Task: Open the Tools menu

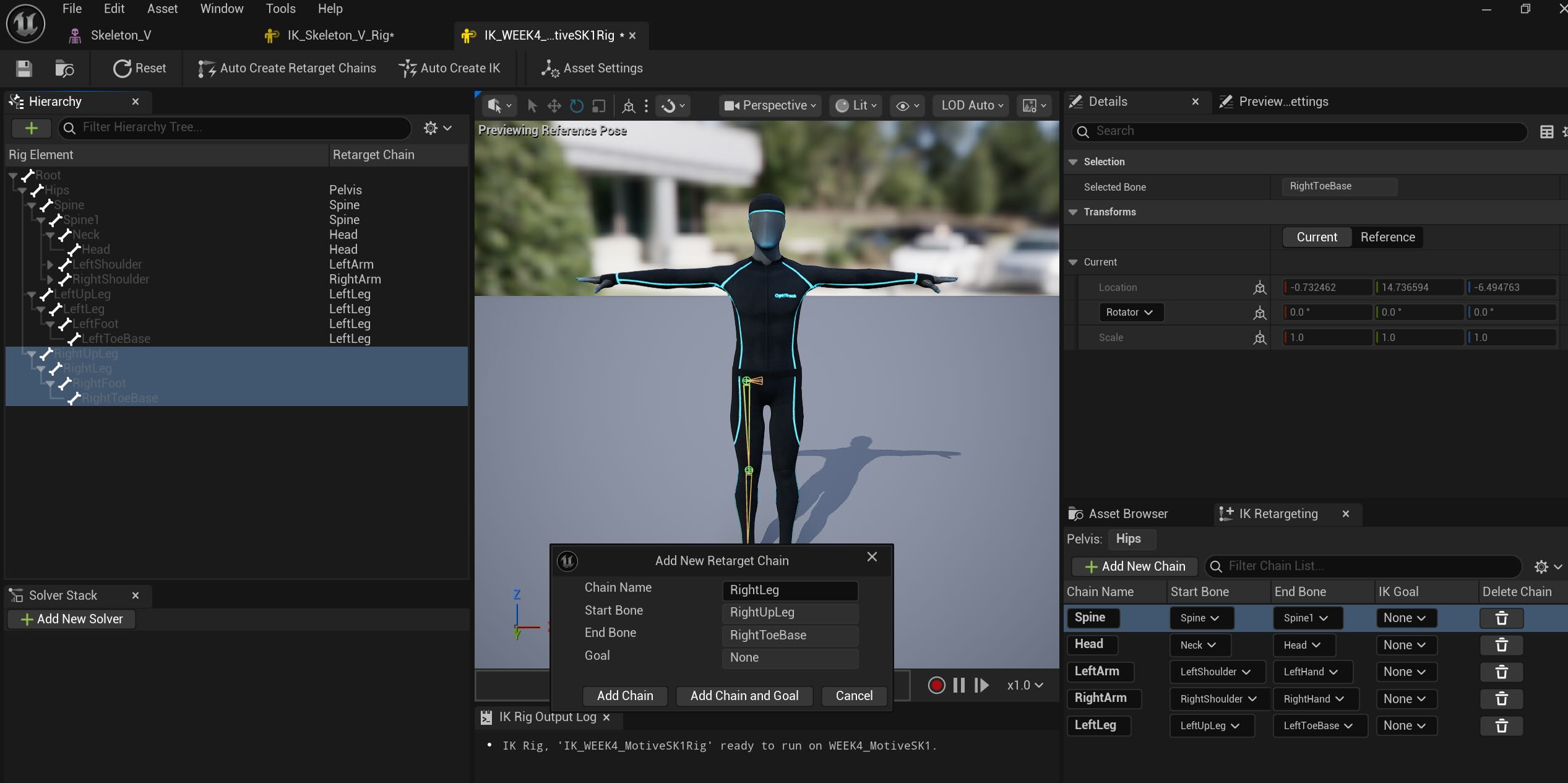Action: (x=280, y=9)
